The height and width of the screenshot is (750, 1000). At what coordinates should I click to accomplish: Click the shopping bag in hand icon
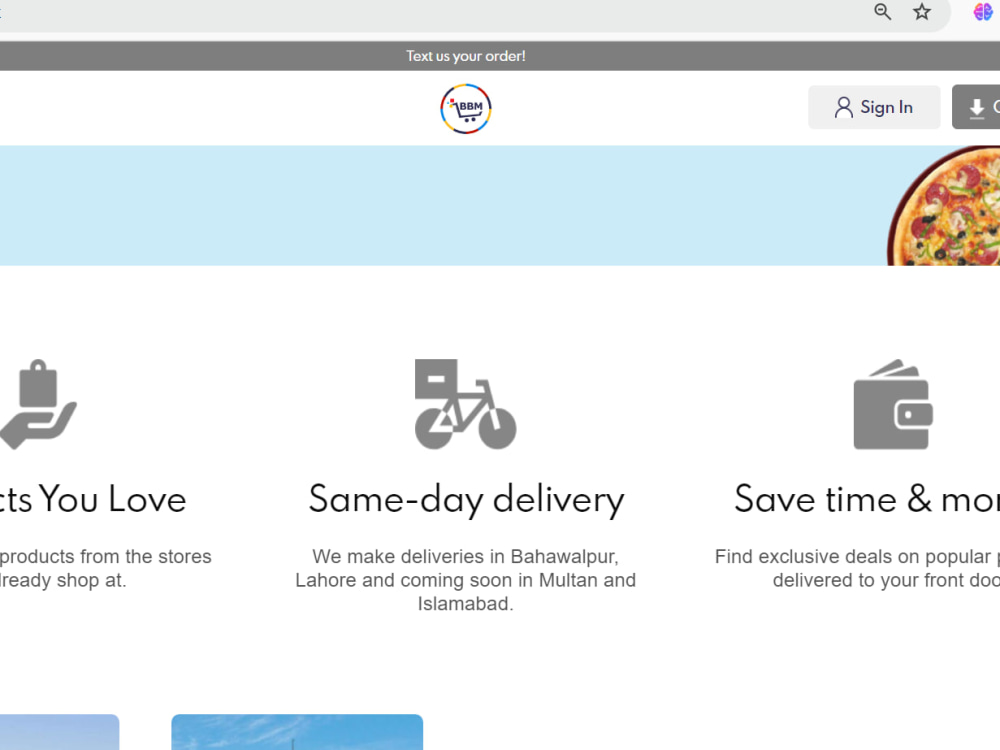click(x=38, y=404)
